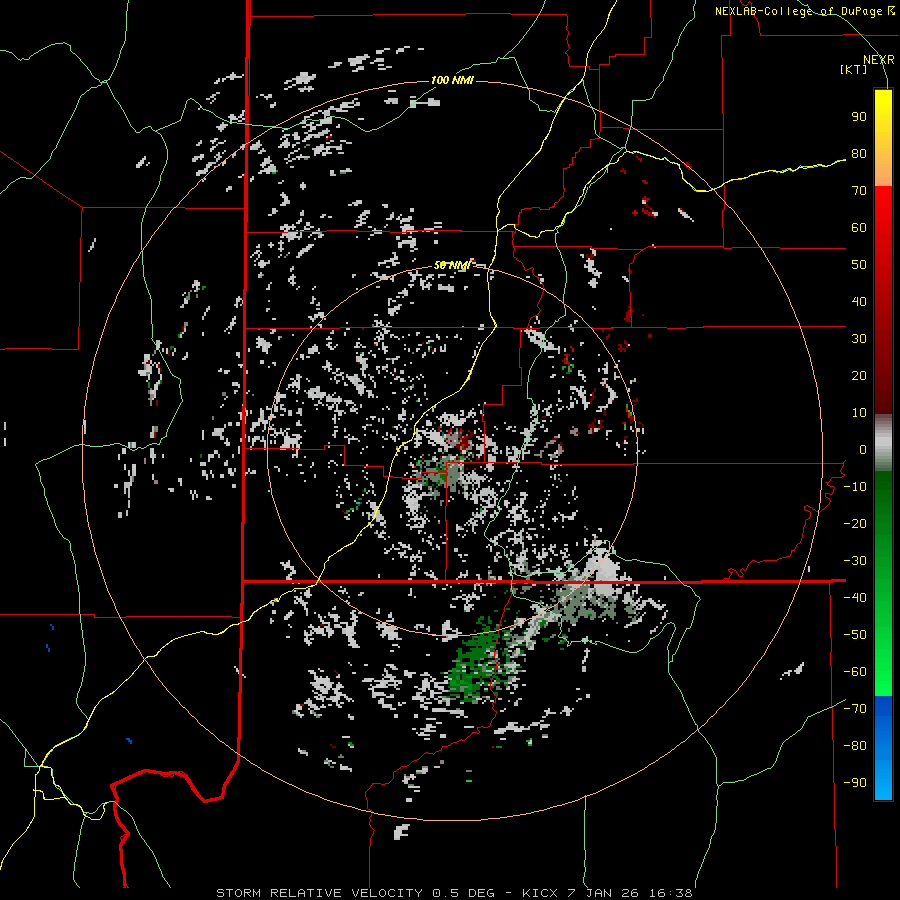Click the NEXLAB-College of DuPage label
Image resolution: width=900 pixels, height=900 pixels.
[805, 11]
